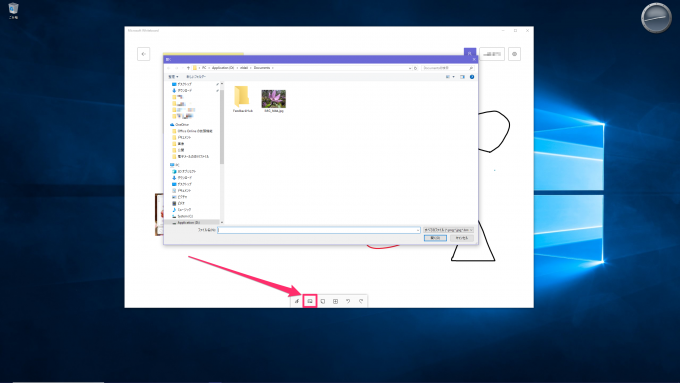This screenshot has width=680, height=383.
Task: Click the new folder menu item
Action: click(196, 77)
